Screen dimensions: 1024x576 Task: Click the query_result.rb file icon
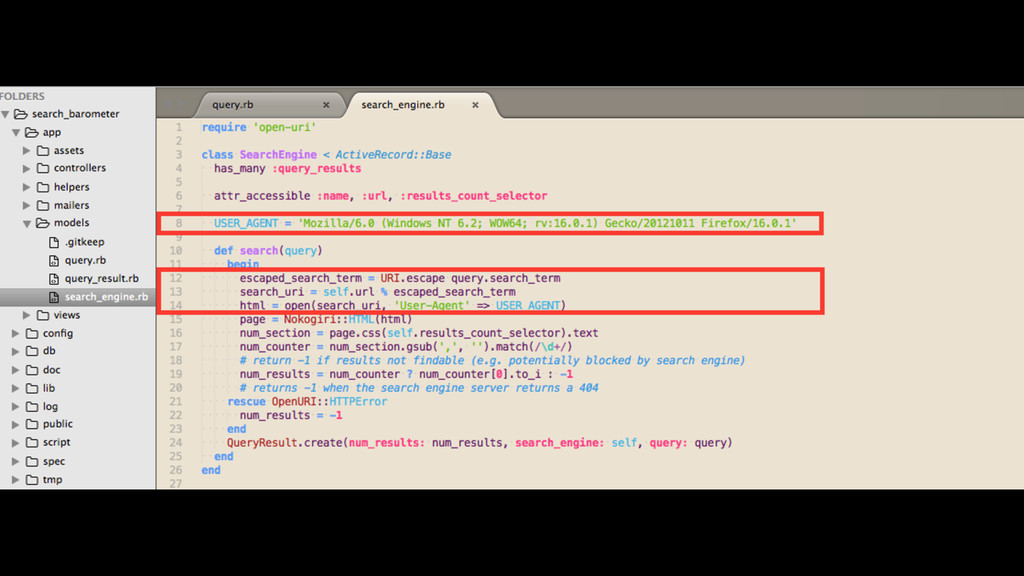coord(54,279)
